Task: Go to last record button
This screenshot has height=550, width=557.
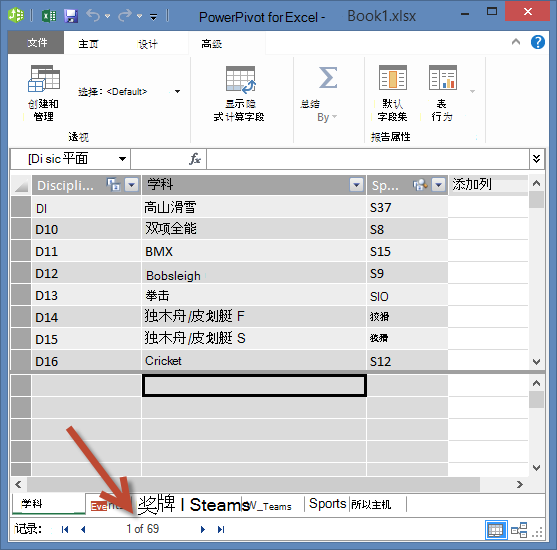Action: coord(221,529)
